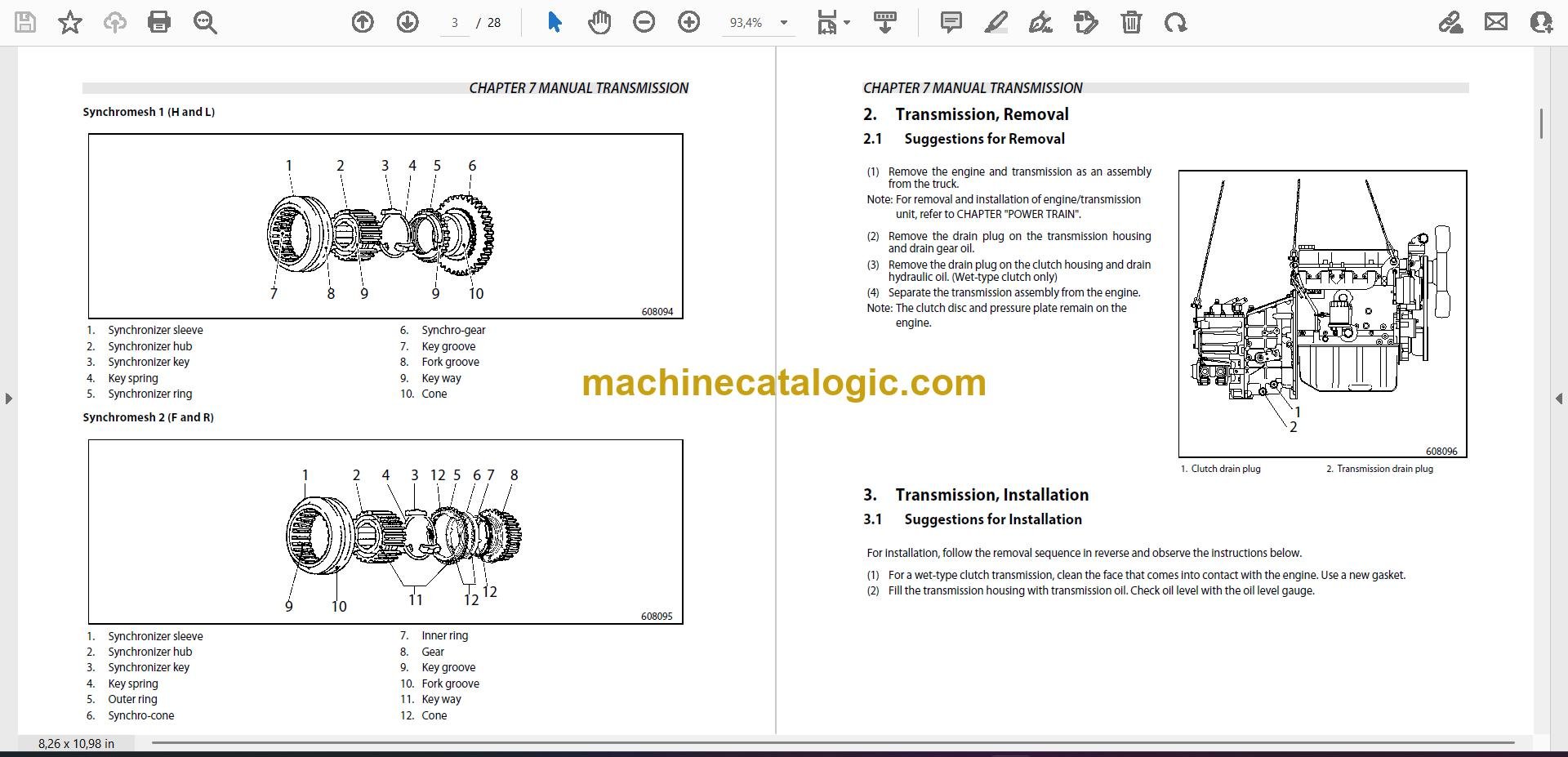Delete with the trash icon
1568x757 pixels.
tap(1131, 23)
